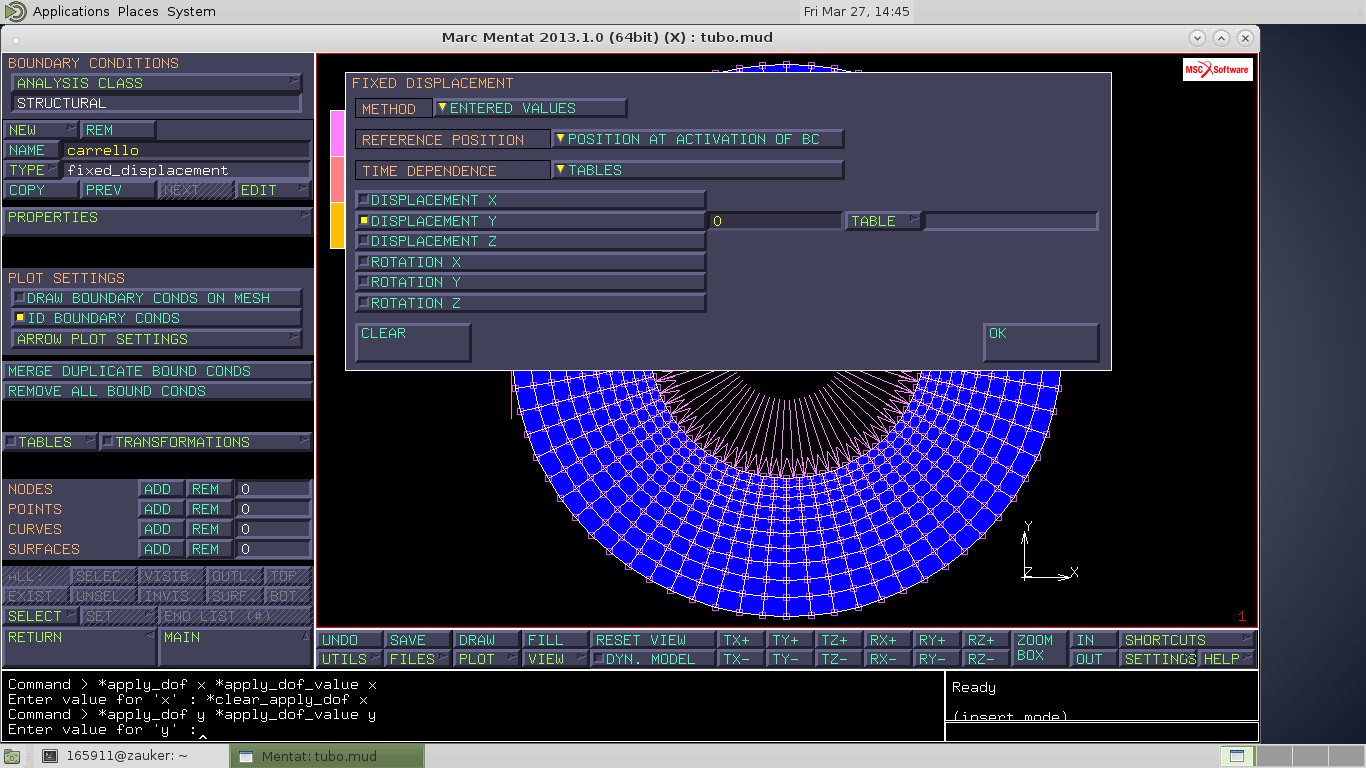Click the RX+ rotate button

(x=888, y=640)
